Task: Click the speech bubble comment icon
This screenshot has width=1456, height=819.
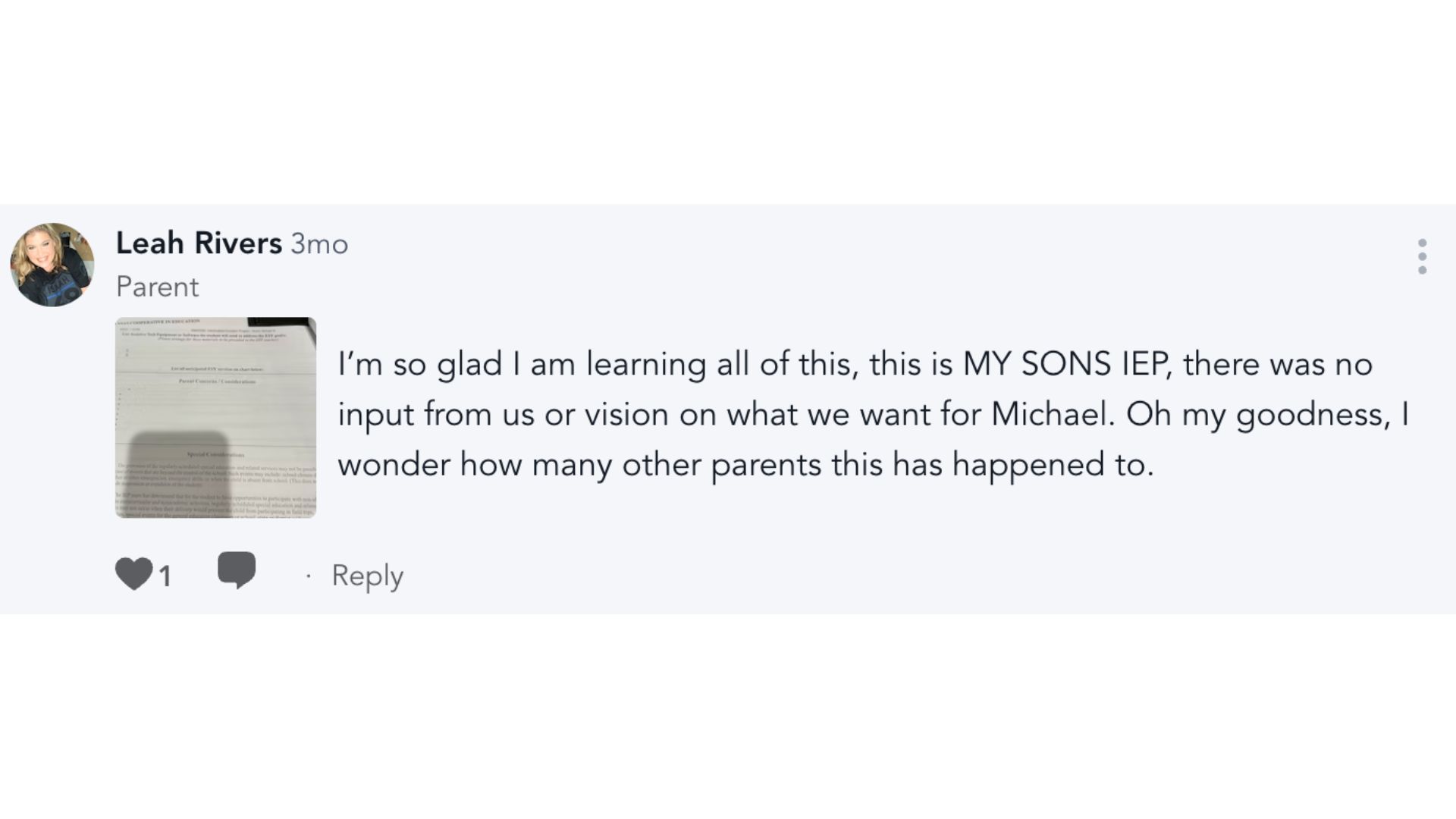Action: [x=236, y=570]
